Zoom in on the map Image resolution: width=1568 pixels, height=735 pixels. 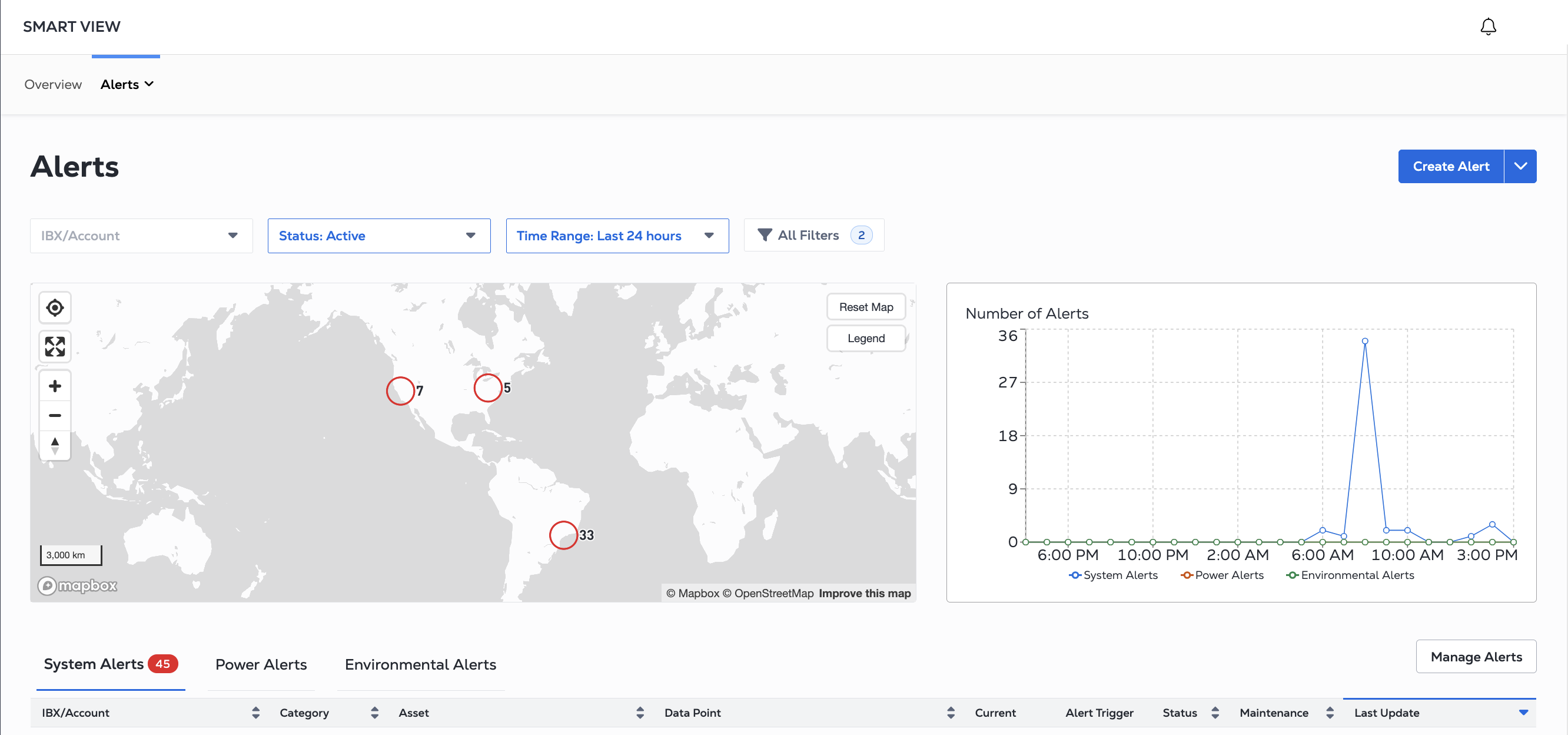point(55,386)
